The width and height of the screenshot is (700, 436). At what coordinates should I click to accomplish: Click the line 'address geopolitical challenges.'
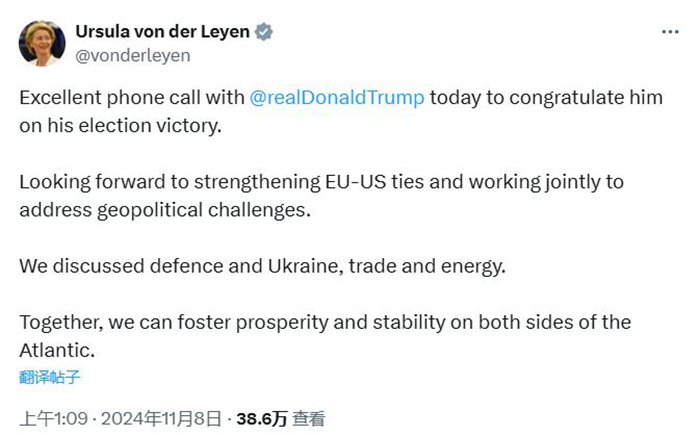click(165, 210)
